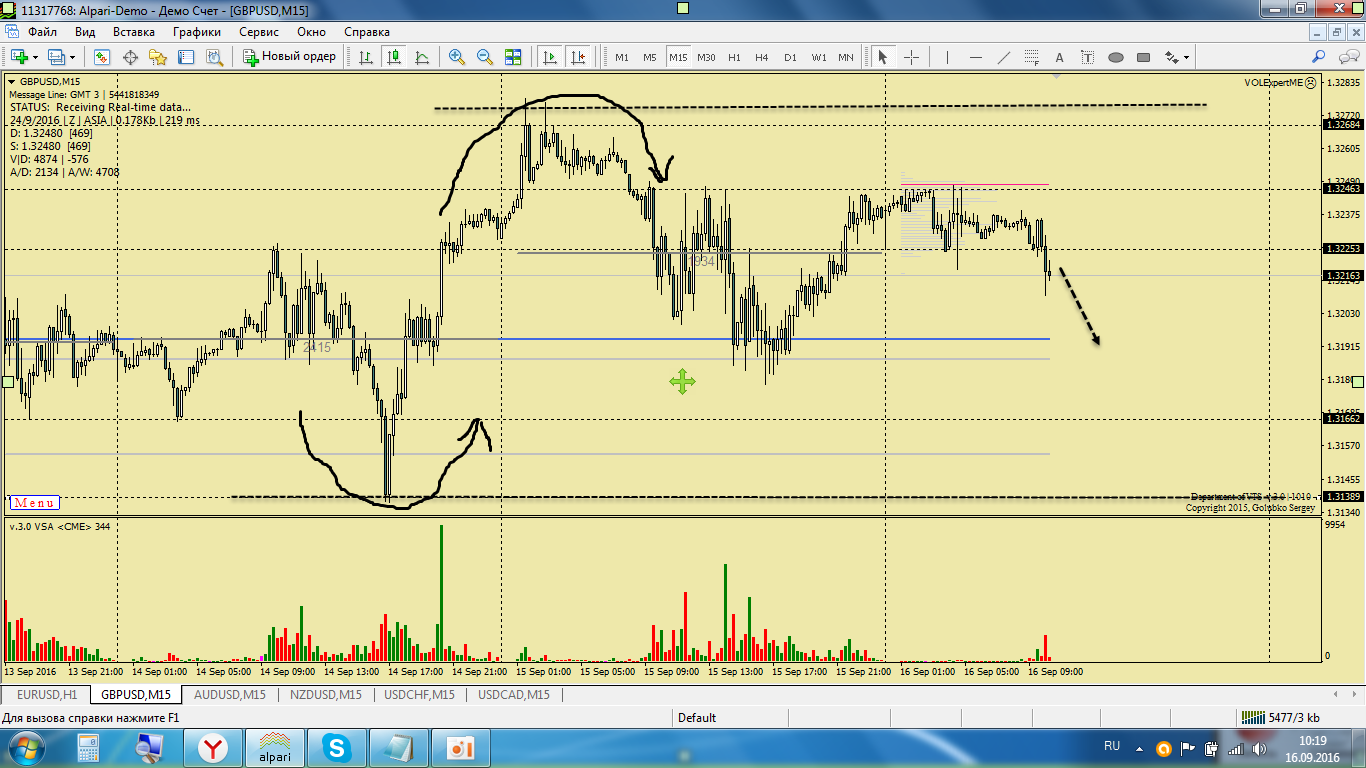This screenshot has height=768, width=1366.
Task: Pick the ellipse drawing tool
Action: pyautogui.click(x=1116, y=57)
